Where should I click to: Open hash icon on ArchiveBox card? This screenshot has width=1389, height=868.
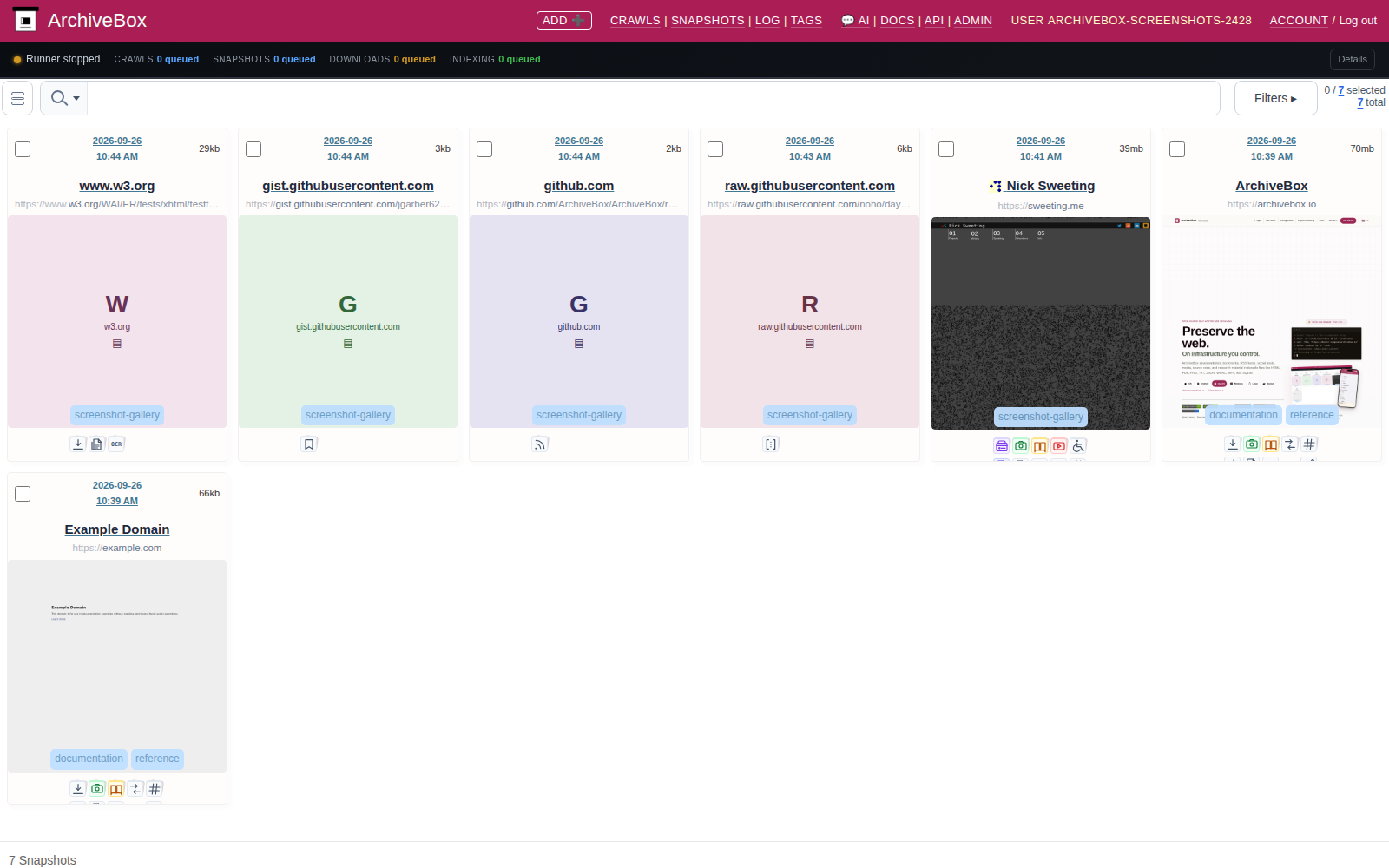click(x=1309, y=444)
